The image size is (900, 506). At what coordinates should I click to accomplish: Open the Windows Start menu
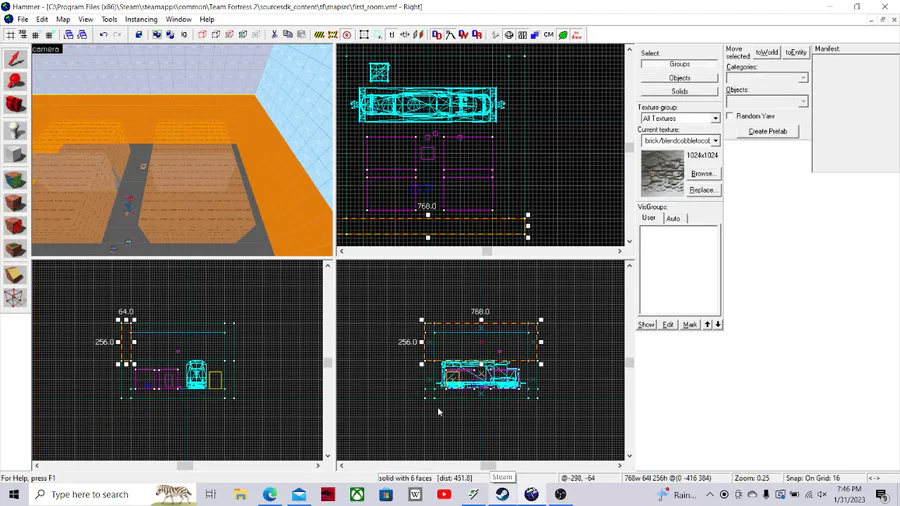tap(14, 494)
